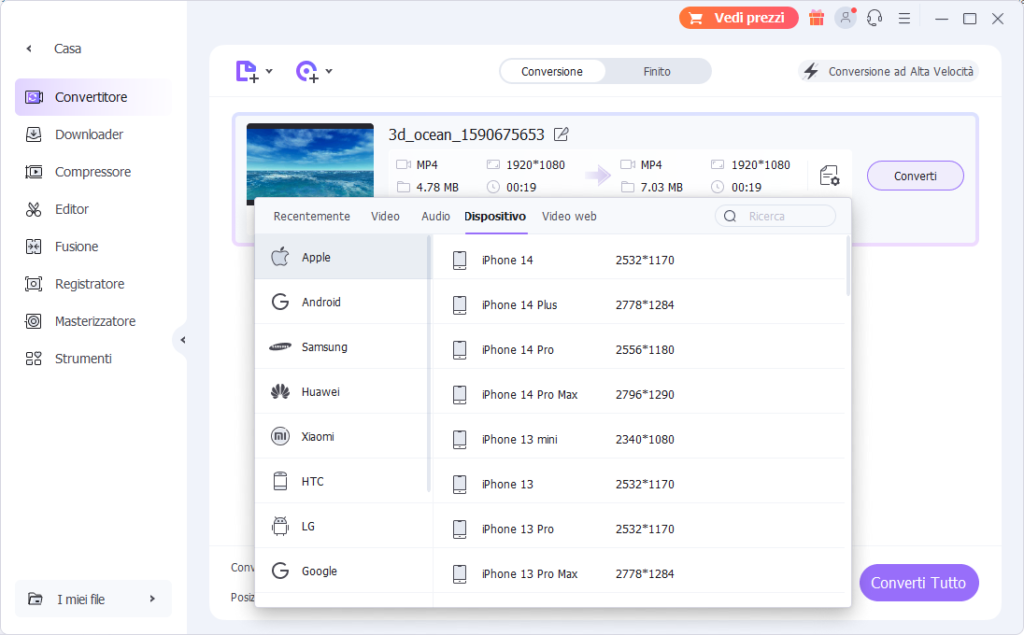Click Vedi prezzi button
Viewport: 1024px width, 635px height.
tap(739, 18)
